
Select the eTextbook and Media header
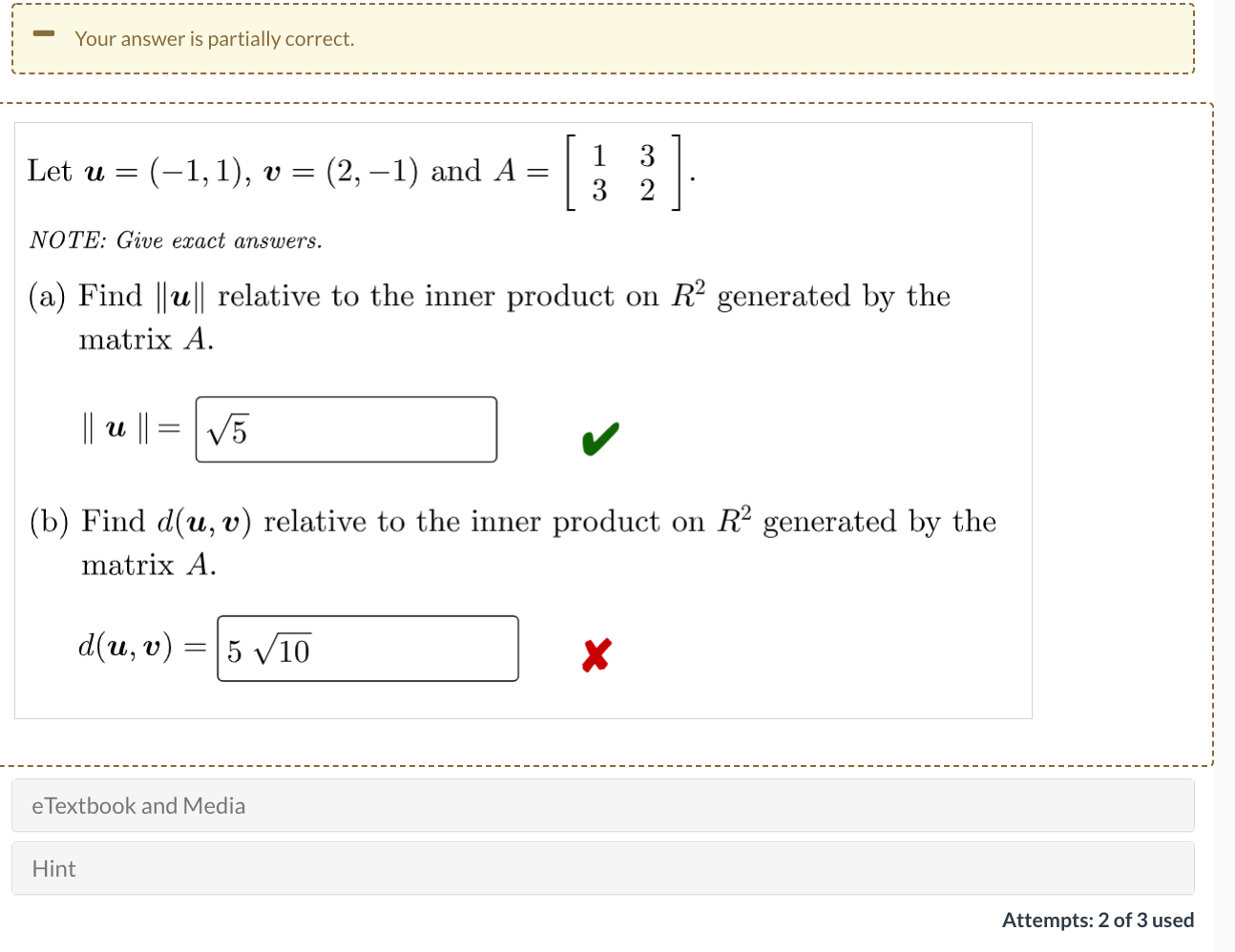coord(139,806)
